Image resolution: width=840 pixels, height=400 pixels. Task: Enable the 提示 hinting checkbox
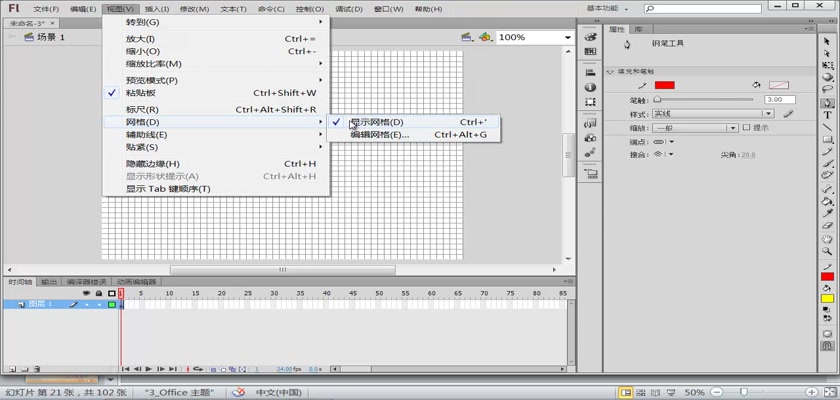[x=746, y=128]
